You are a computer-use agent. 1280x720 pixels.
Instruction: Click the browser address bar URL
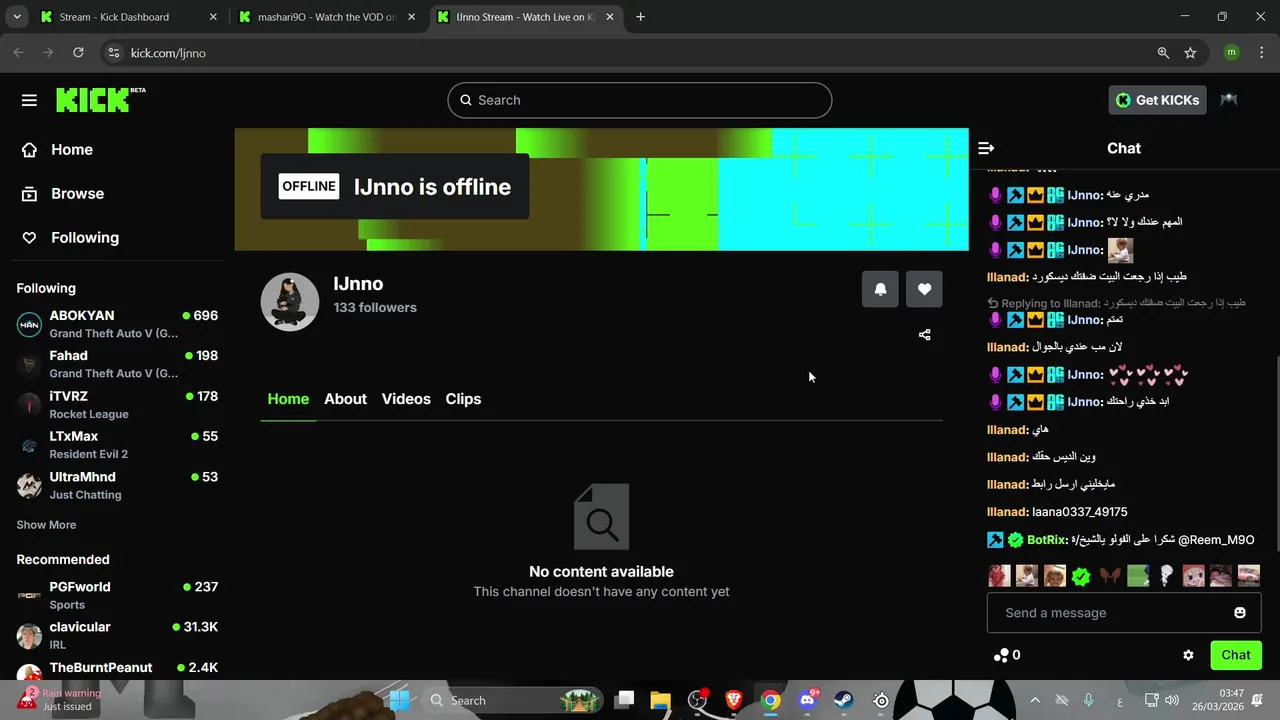[x=168, y=53]
